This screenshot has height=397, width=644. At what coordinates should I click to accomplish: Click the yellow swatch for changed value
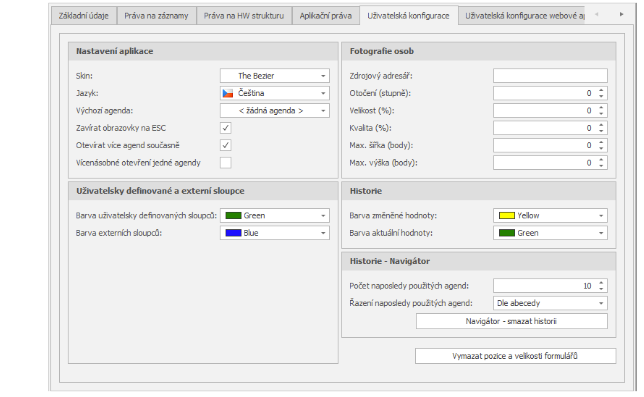tap(506, 216)
